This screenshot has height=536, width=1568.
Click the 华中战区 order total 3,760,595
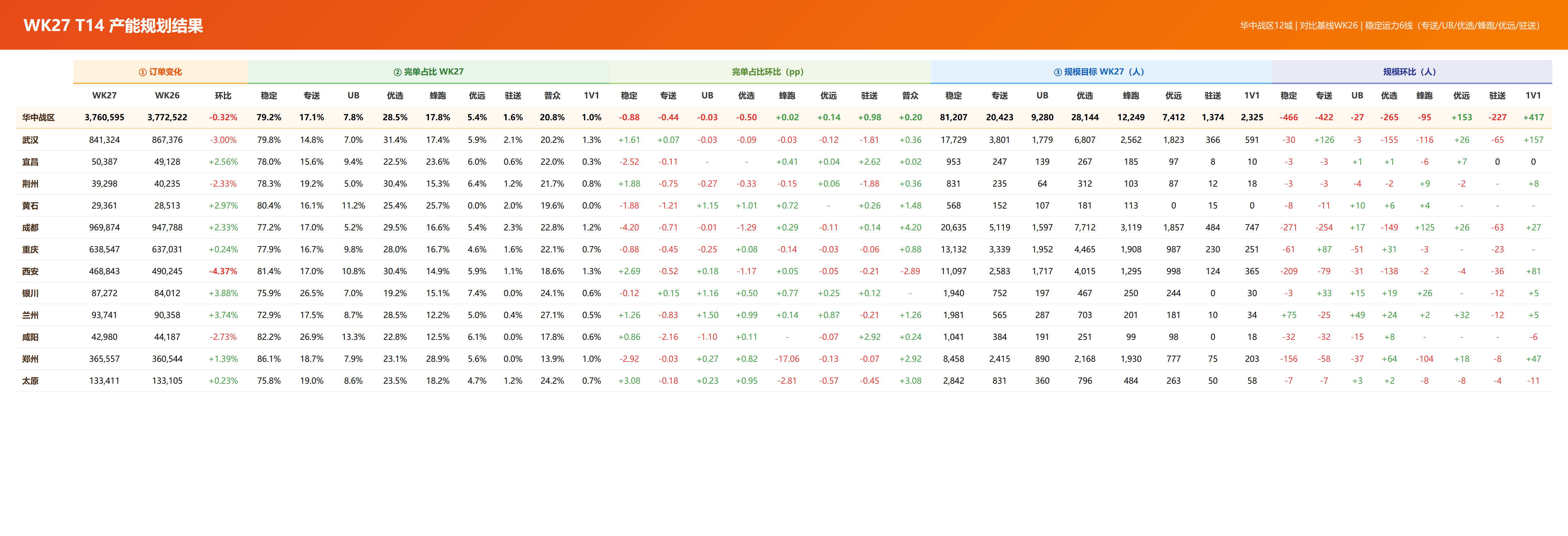coord(105,118)
